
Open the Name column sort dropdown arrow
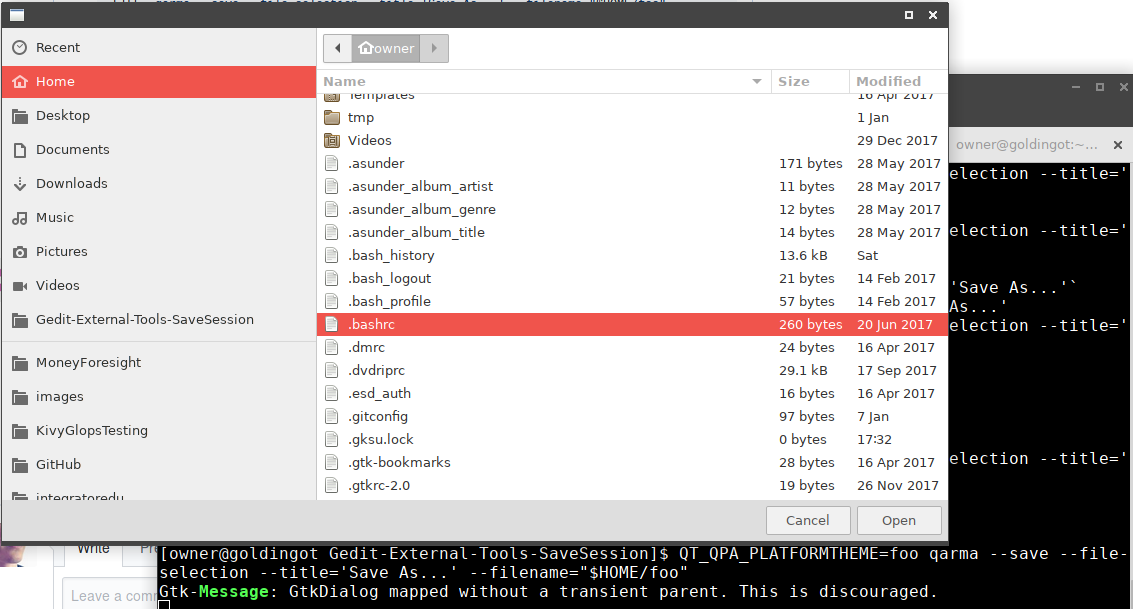coord(758,81)
